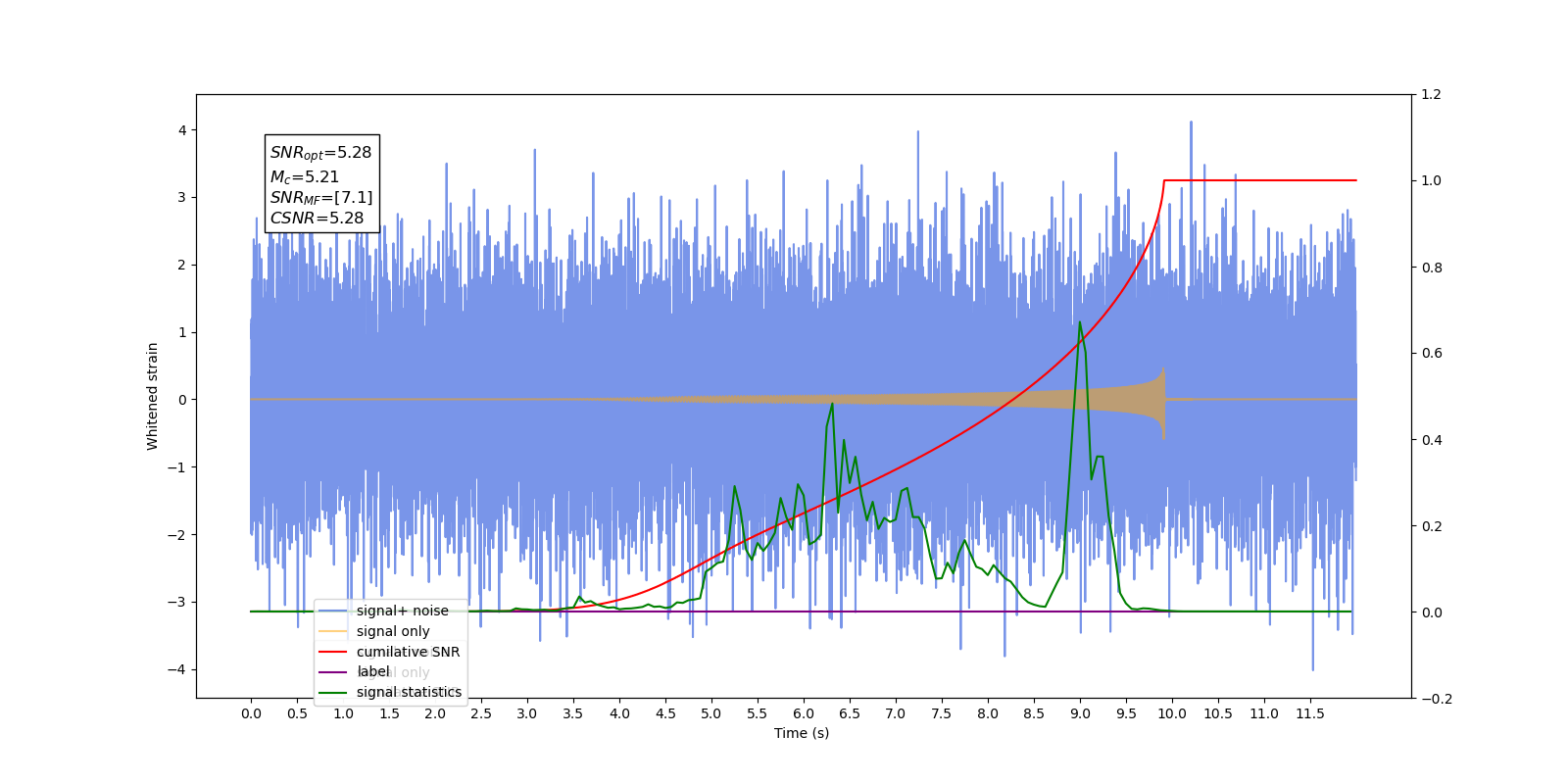This screenshot has width=1568, height=784.
Task: Click the 2 tick on the strain axis
Action: (x=181, y=265)
